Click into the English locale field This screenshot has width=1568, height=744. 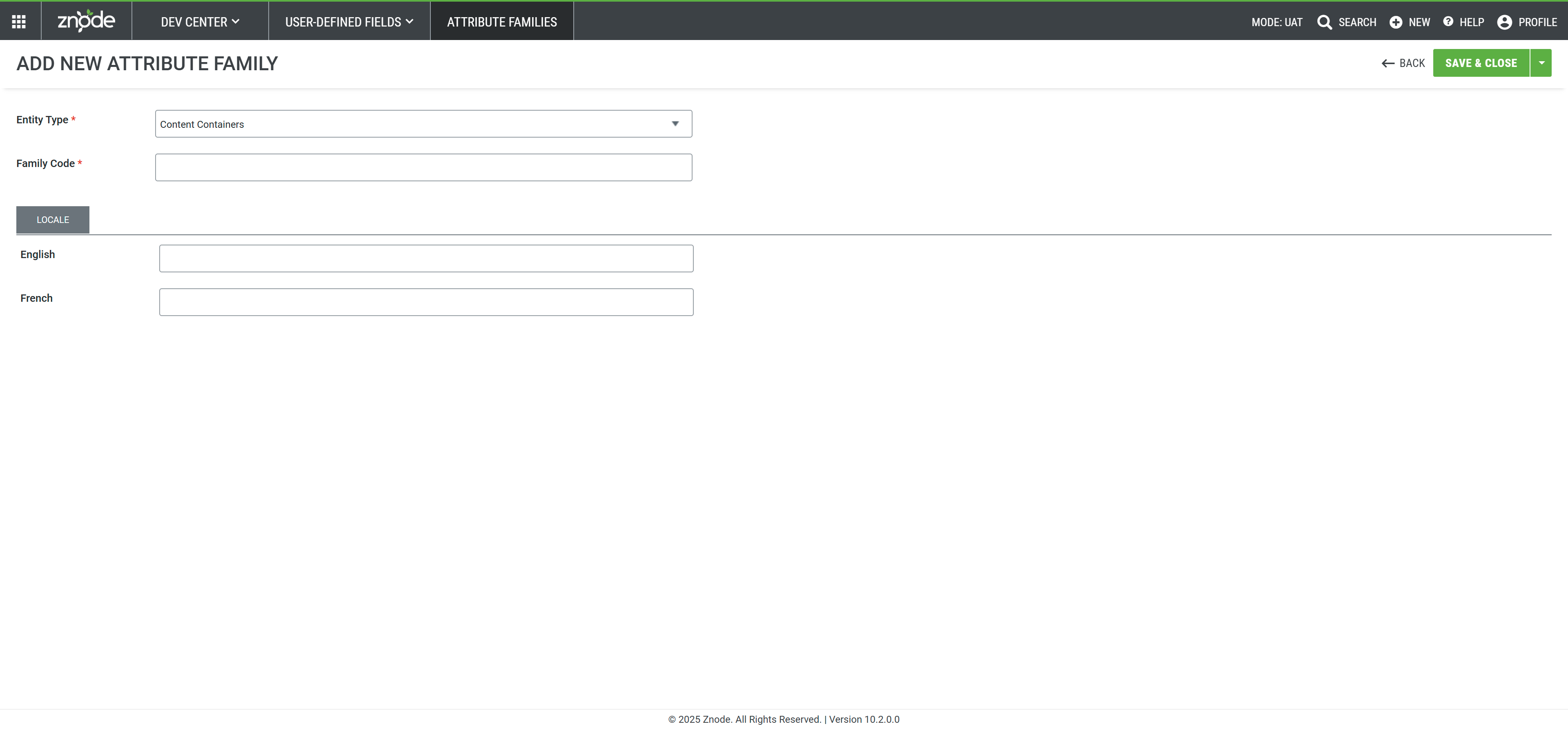pos(425,259)
